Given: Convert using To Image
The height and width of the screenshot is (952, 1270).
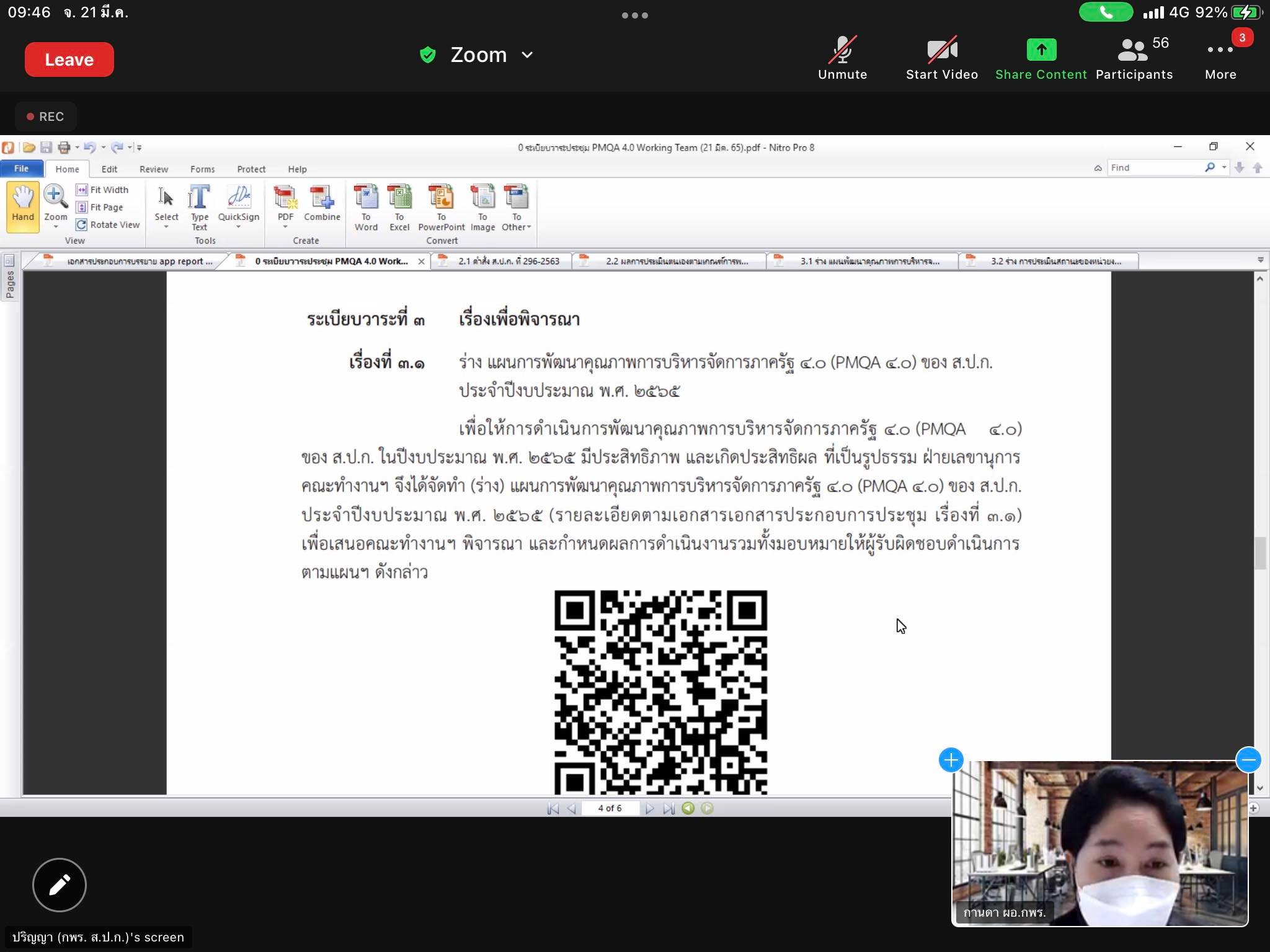Looking at the screenshot, I should pyautogui.click(x=482, y=208).
